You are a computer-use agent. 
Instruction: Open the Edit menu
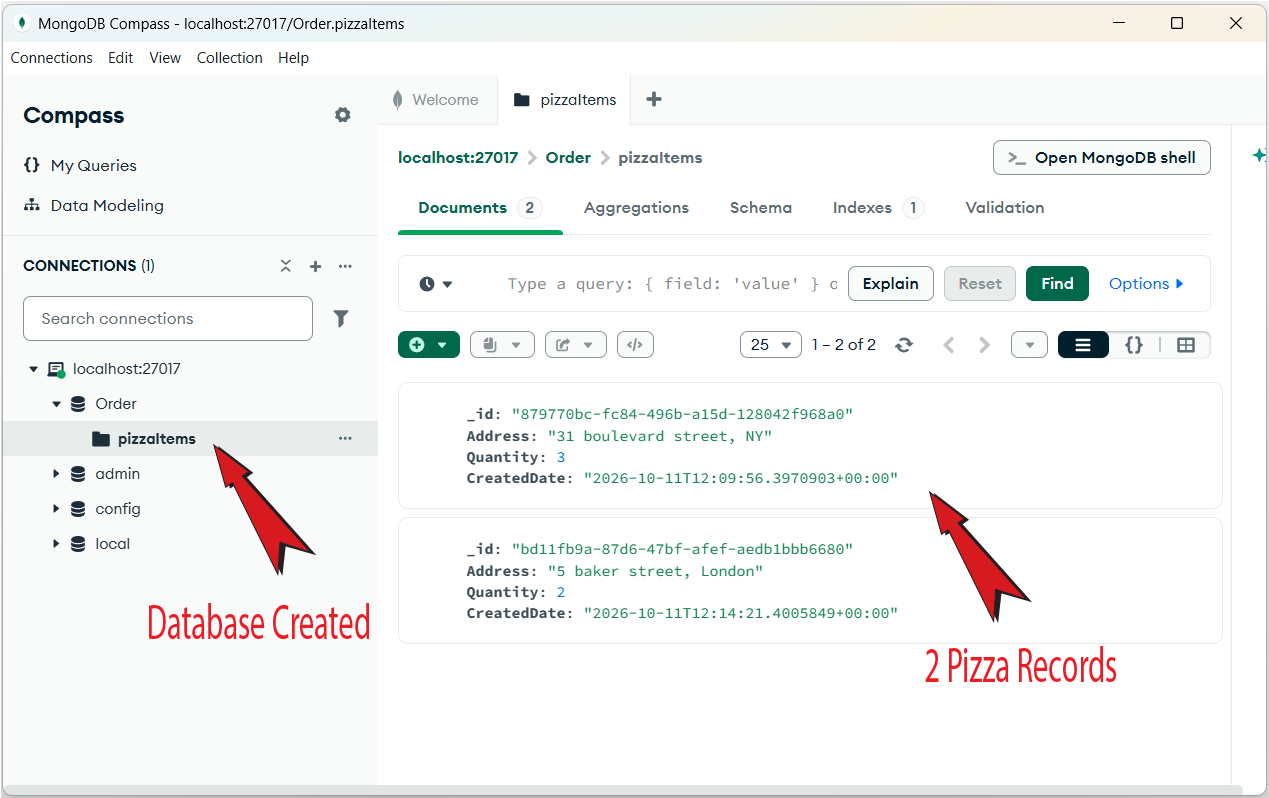[x=121, y=58]
